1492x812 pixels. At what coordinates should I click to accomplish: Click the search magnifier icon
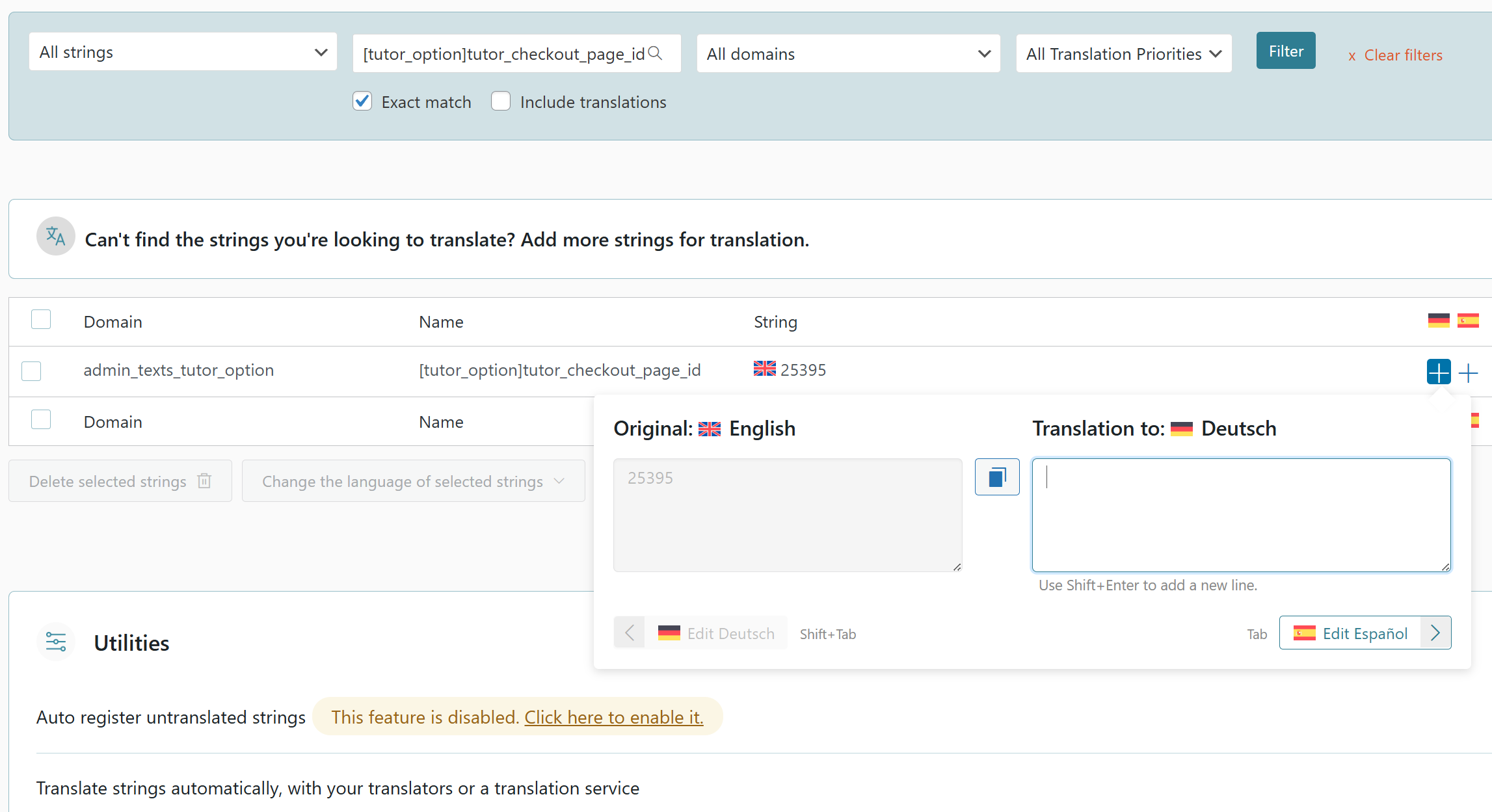pos(656,53)
